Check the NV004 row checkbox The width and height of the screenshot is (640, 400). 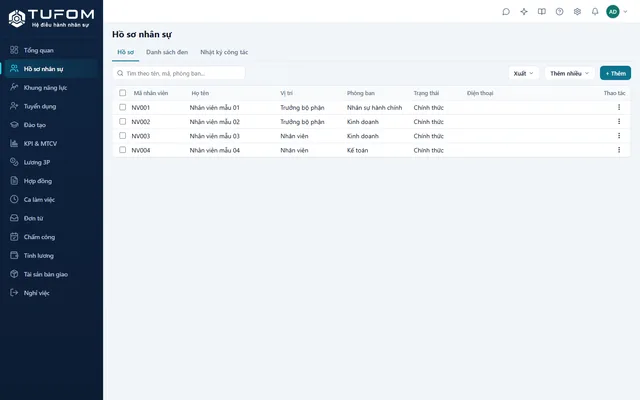pos(122,150)
